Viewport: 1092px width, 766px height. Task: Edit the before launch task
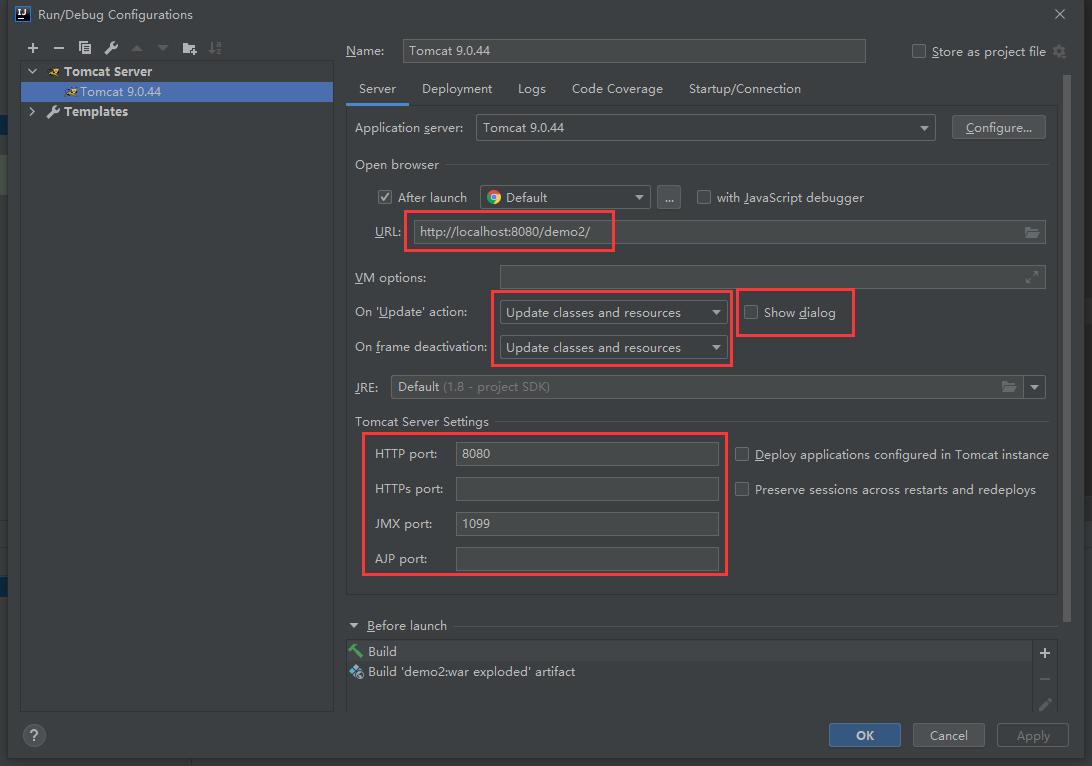point(1045,705)
